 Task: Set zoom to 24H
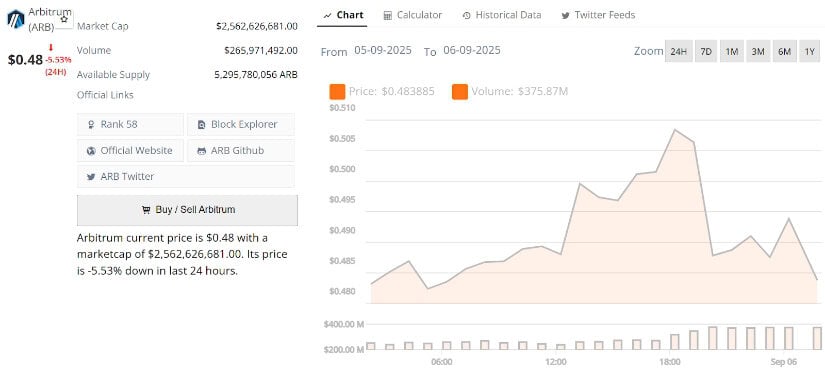click(678, 52)
